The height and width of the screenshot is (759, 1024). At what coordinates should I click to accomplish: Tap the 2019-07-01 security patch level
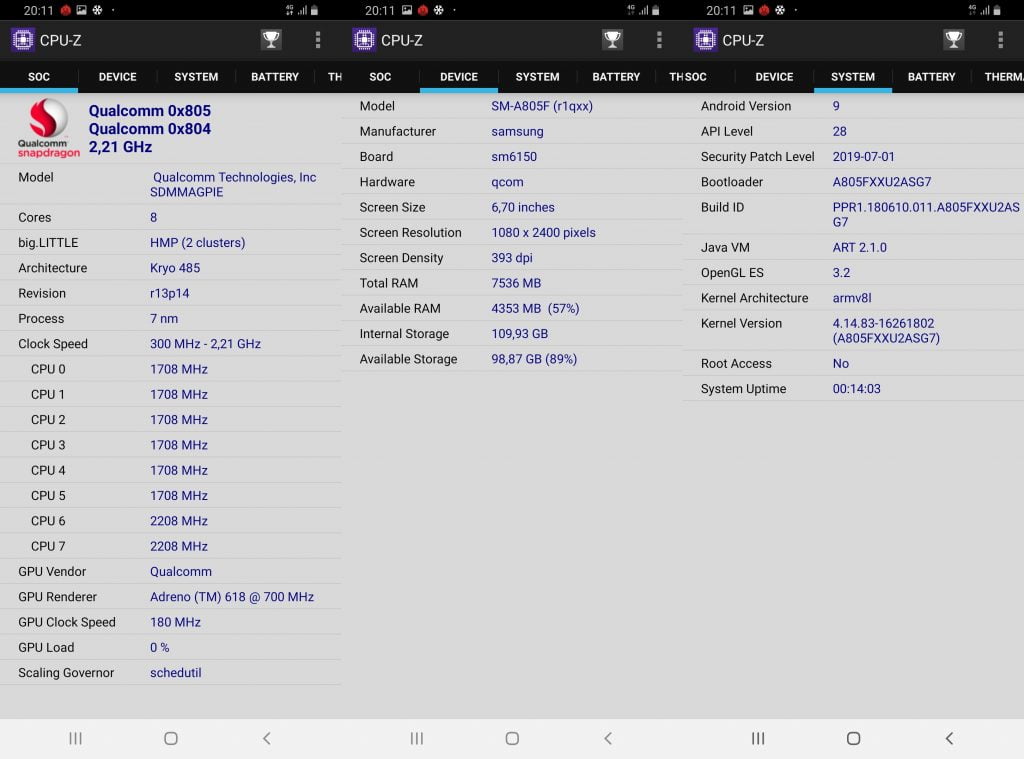click(x=863, y=157)
